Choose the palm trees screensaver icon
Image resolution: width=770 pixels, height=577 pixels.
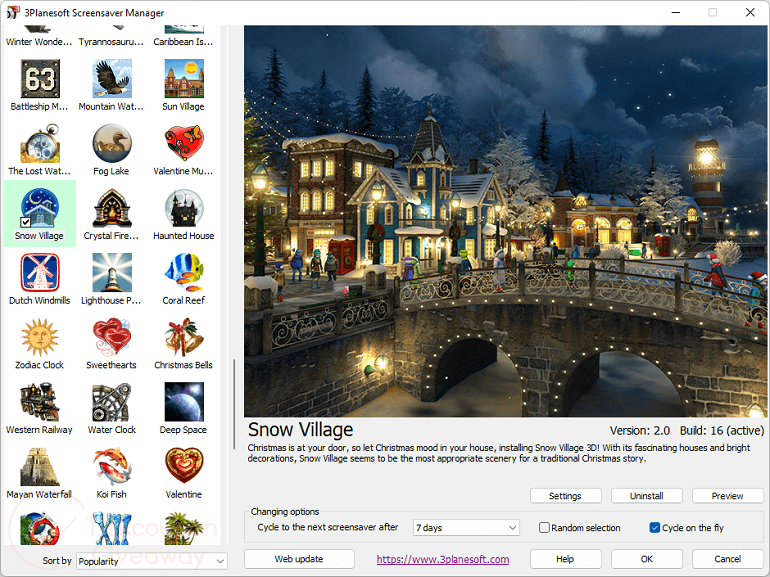[184, 528]
